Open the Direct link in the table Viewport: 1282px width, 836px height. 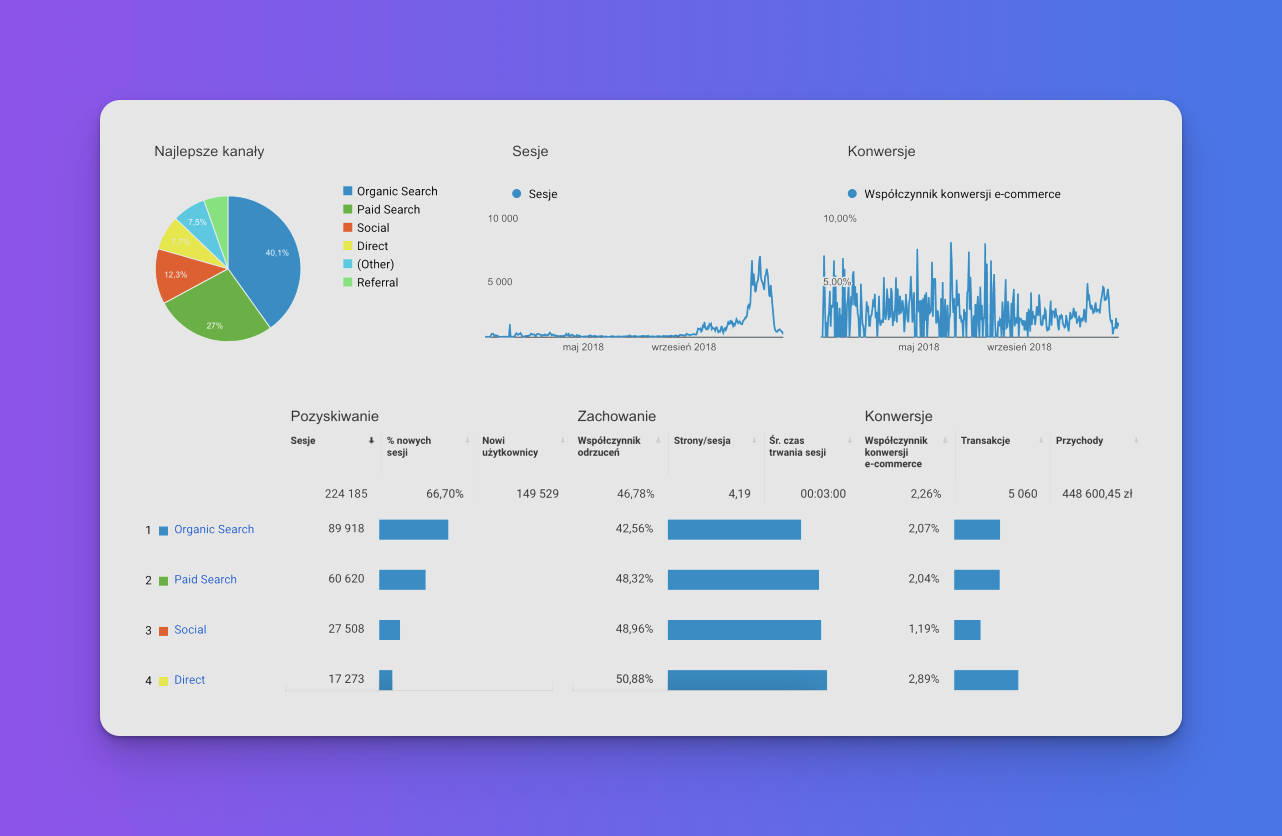tap(189, 680)
